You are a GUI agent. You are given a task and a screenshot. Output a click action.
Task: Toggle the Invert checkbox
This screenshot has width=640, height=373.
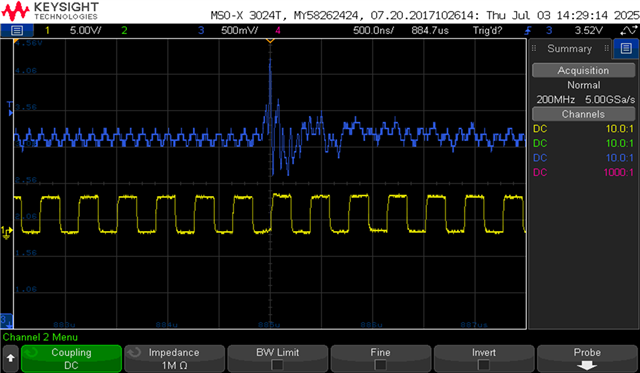point(483,364)
